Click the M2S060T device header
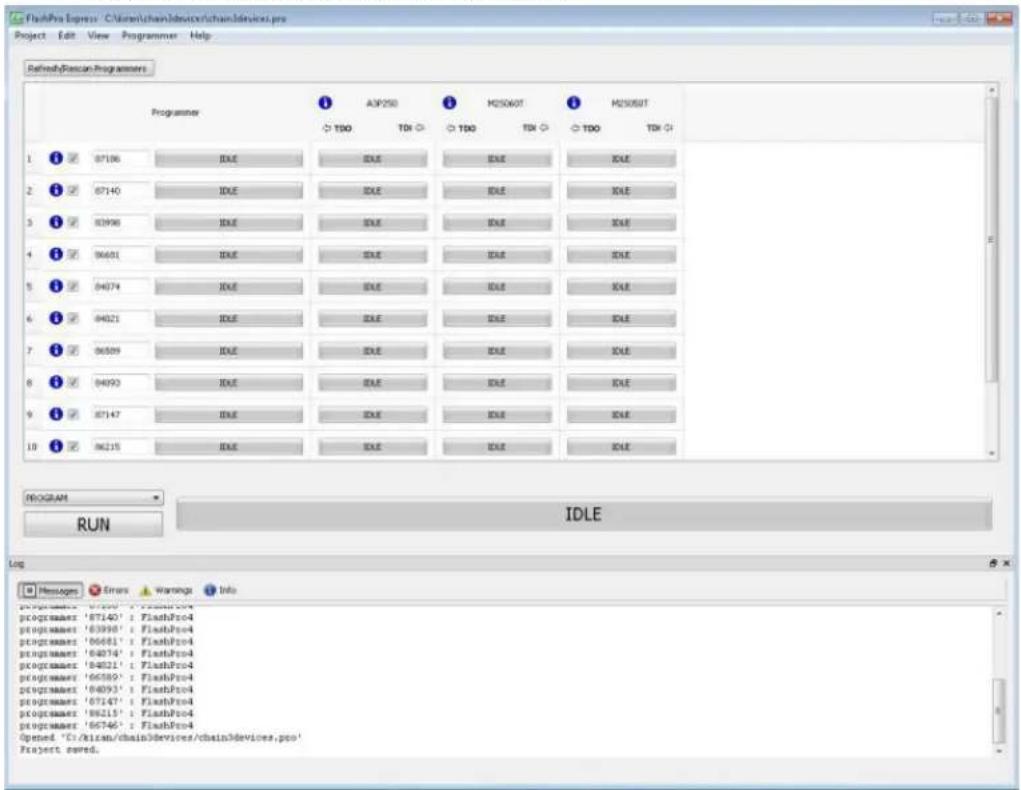Image resolution: width=1021 pixels, height=790 pixels. pos(505,103)
